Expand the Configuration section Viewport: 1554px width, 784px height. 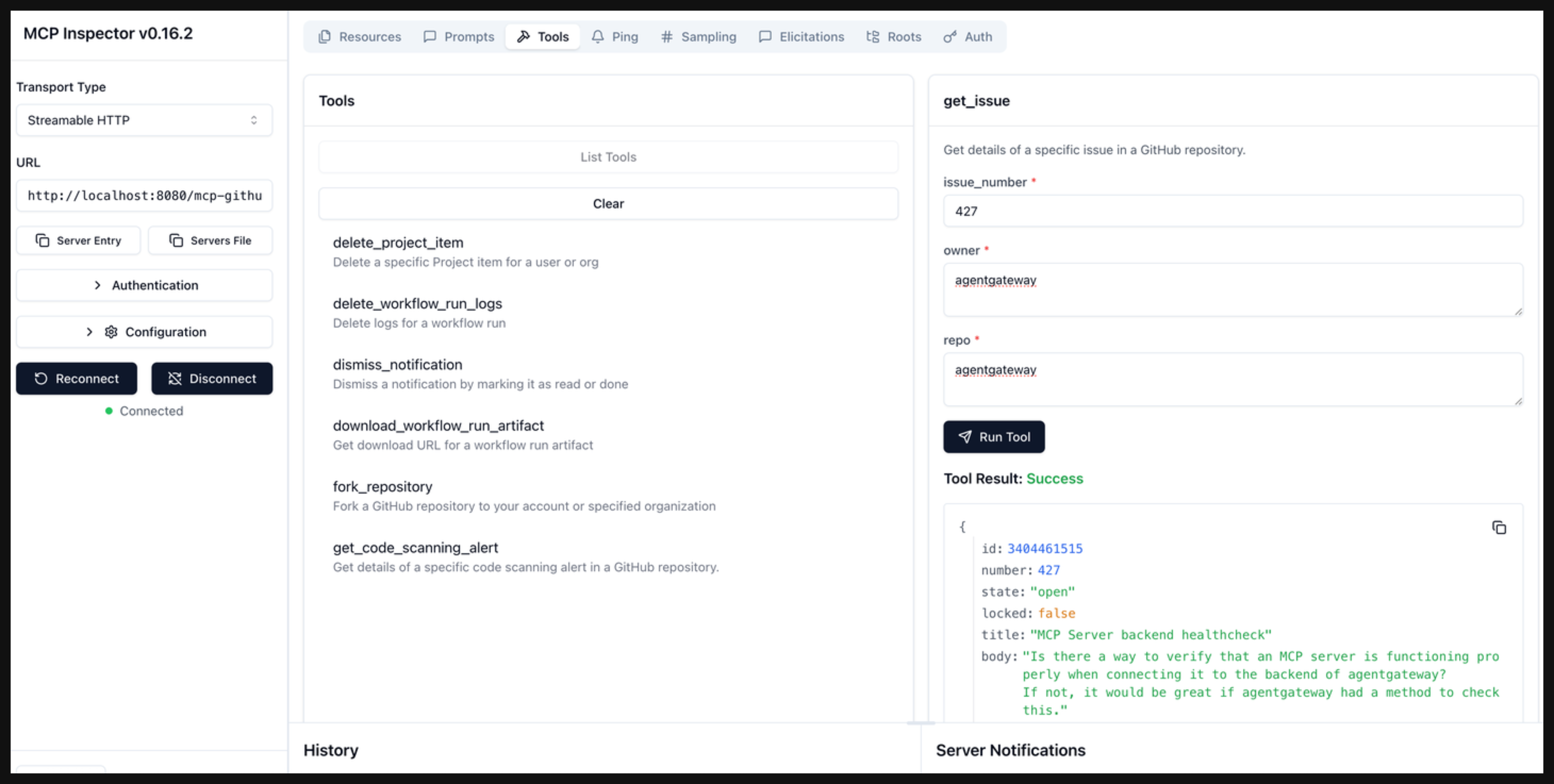tap(144, 332)
